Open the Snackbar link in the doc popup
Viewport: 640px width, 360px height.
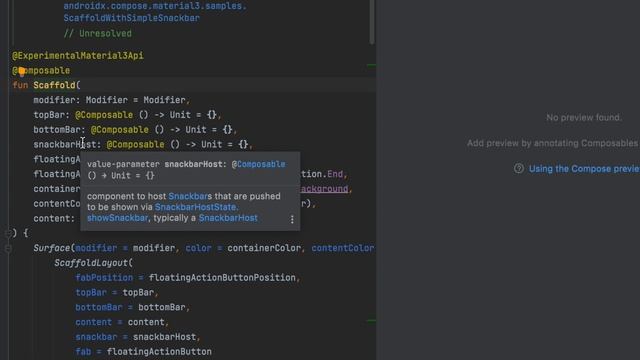[x=188, y=196]
